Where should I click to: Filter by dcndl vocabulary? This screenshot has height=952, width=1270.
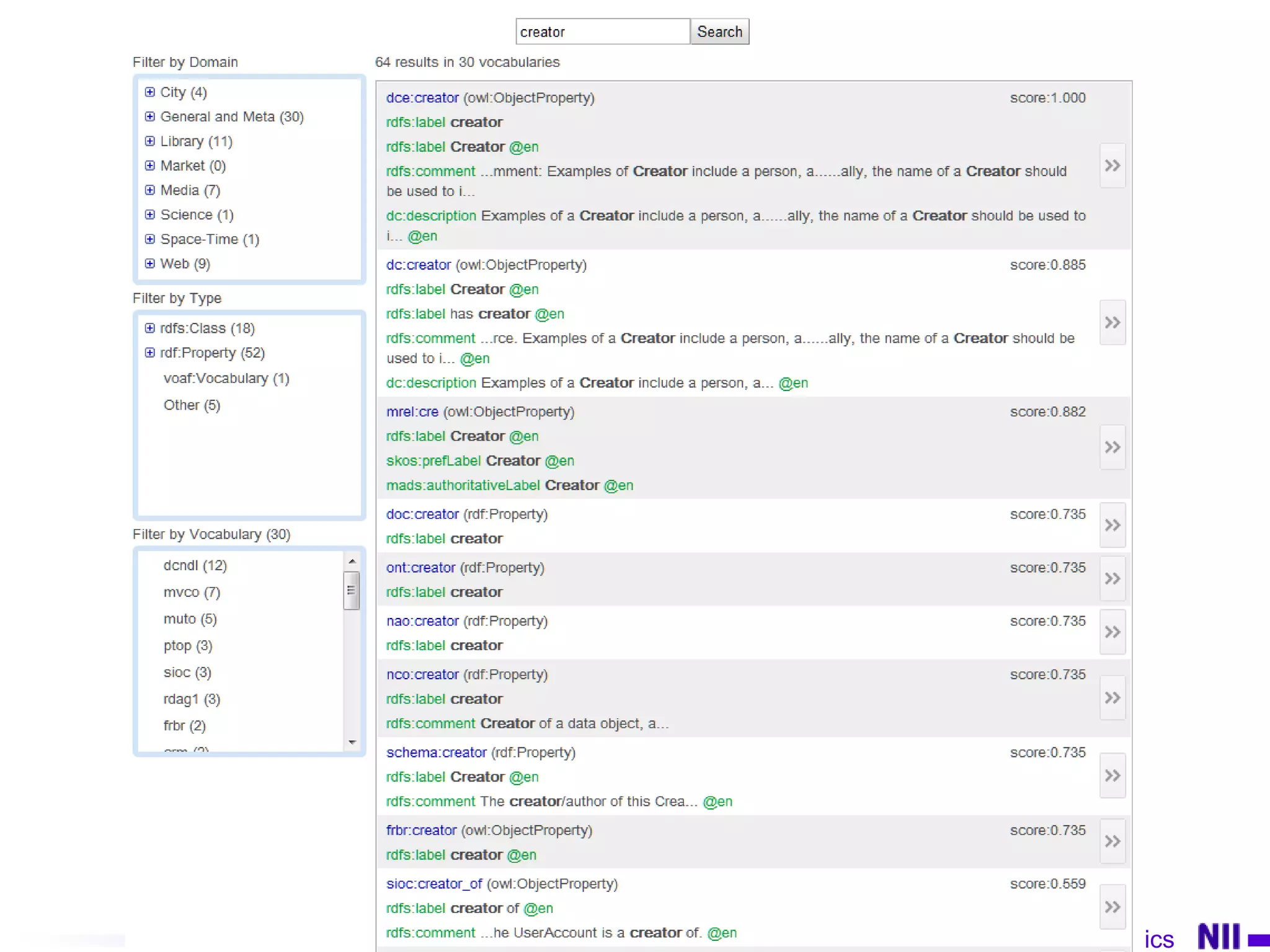(195, 565)
